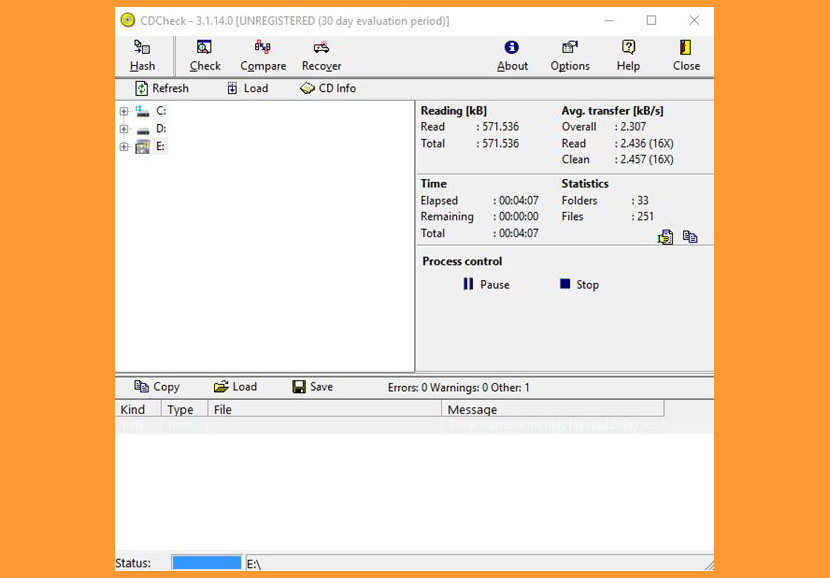
Task: Sort log by Type column
Action: click(x=184, y=409)
